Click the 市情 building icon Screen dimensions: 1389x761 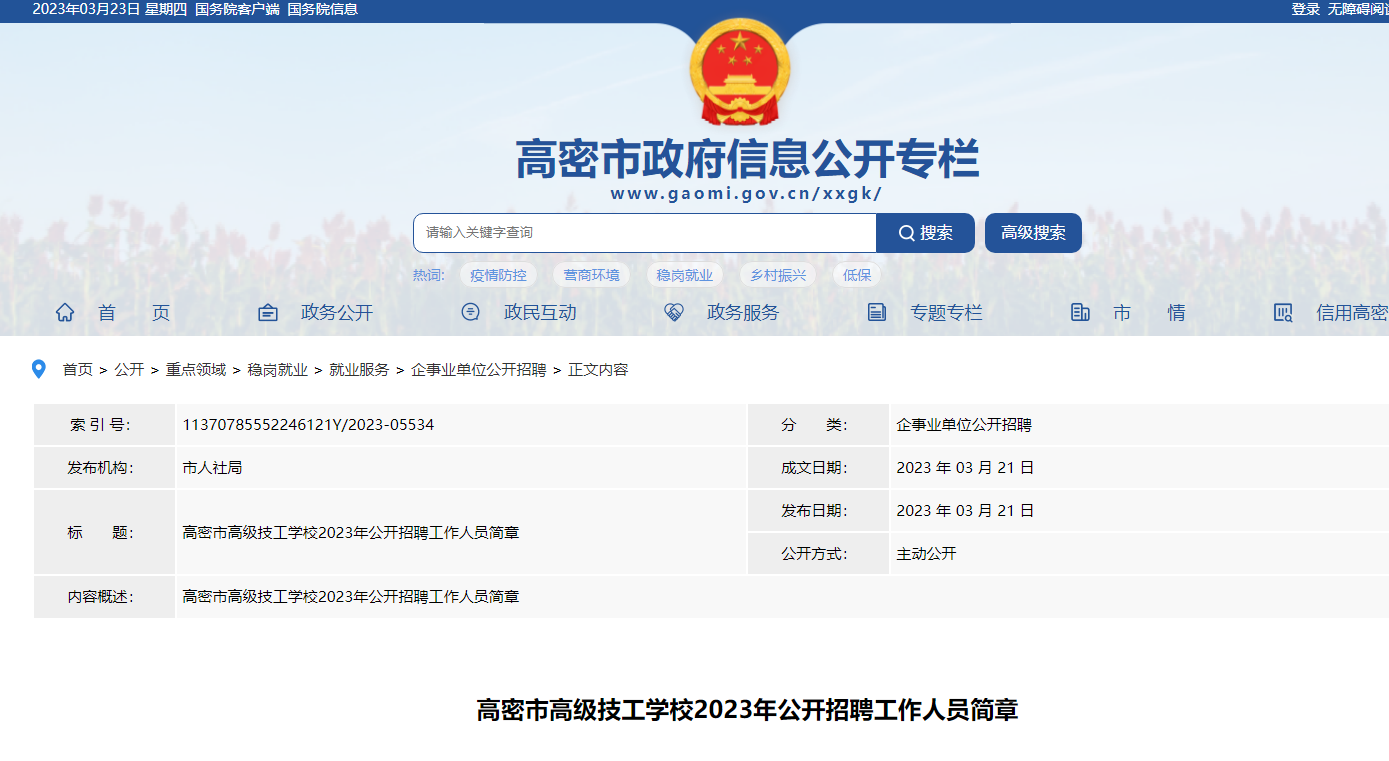pyautogui.click(x=1080, y=312)
